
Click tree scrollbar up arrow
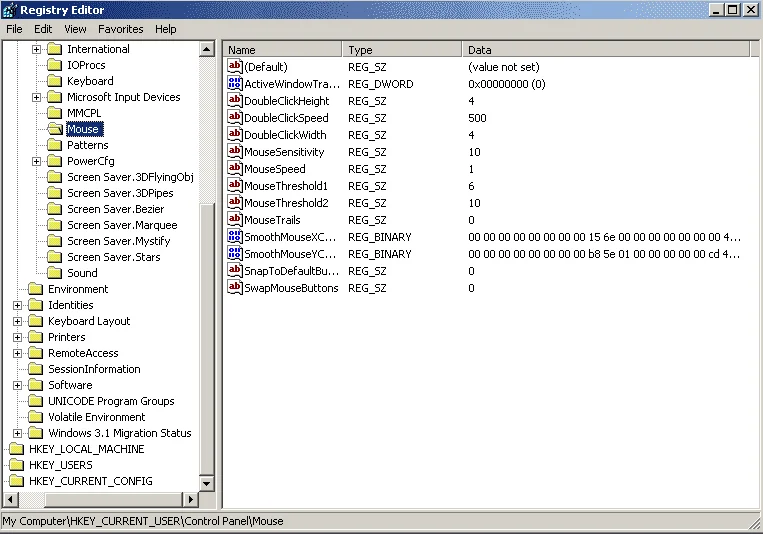207,49
